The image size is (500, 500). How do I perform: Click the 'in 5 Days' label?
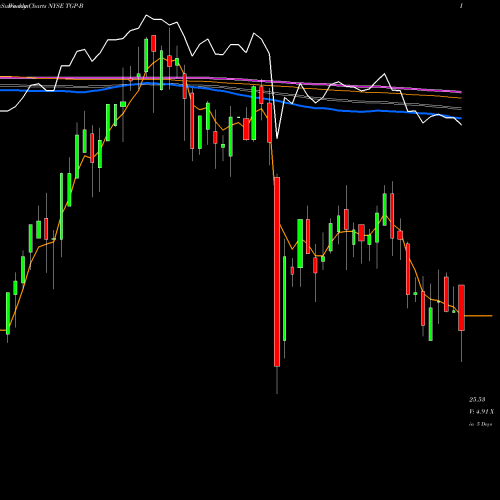coord(480,424)
